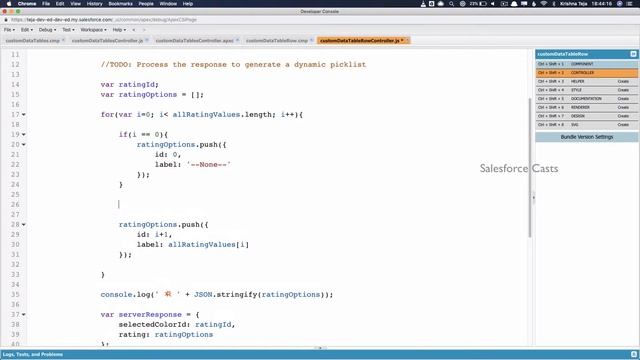This screenshot has width=640, height=360.
Task: Open the Test menu
Action: pos(68,30)
